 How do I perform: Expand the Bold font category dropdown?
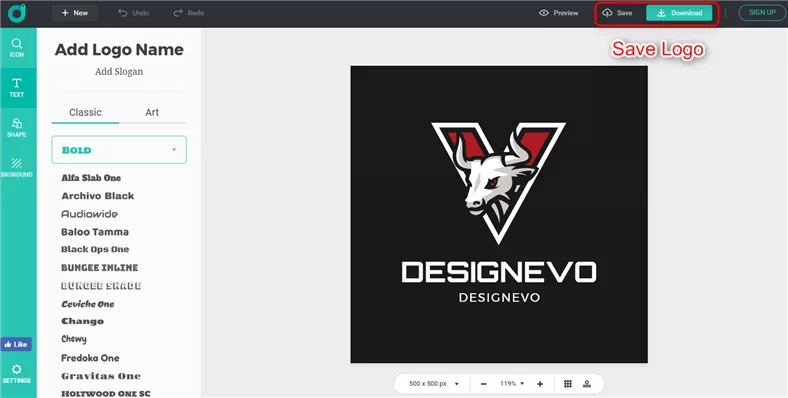pos(119,150)
